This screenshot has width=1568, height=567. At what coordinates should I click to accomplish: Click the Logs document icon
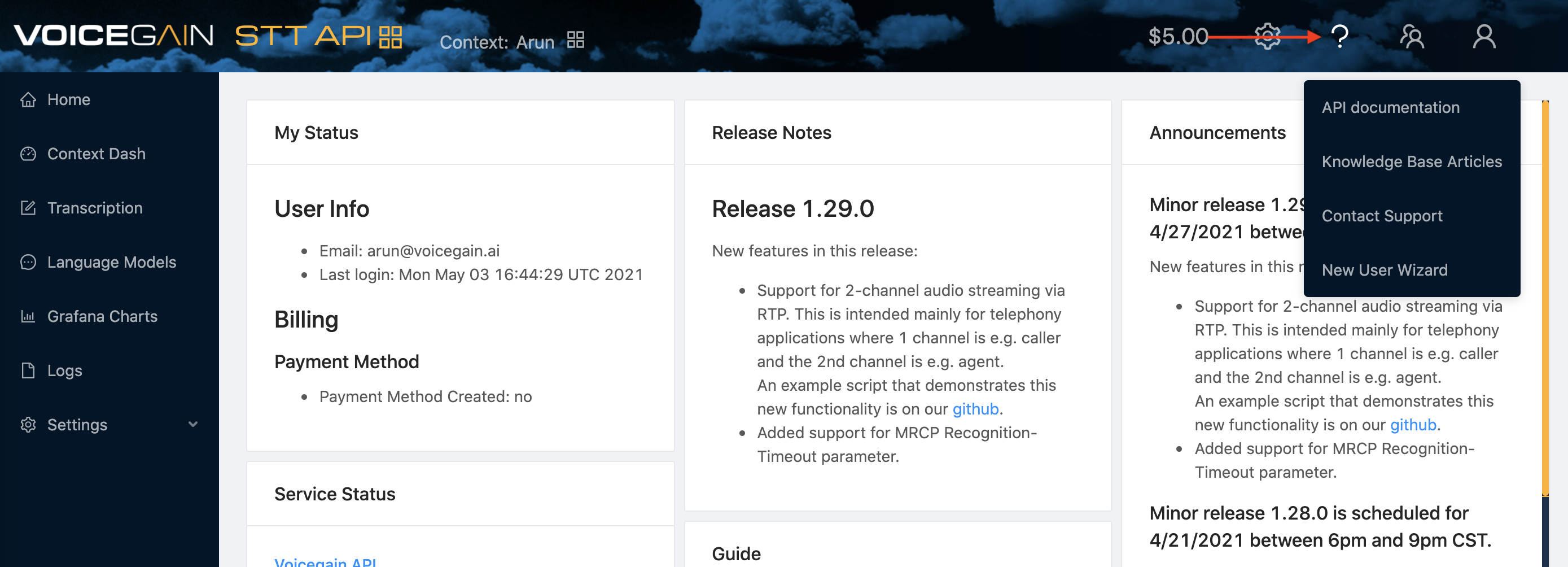tap(28, 370)
